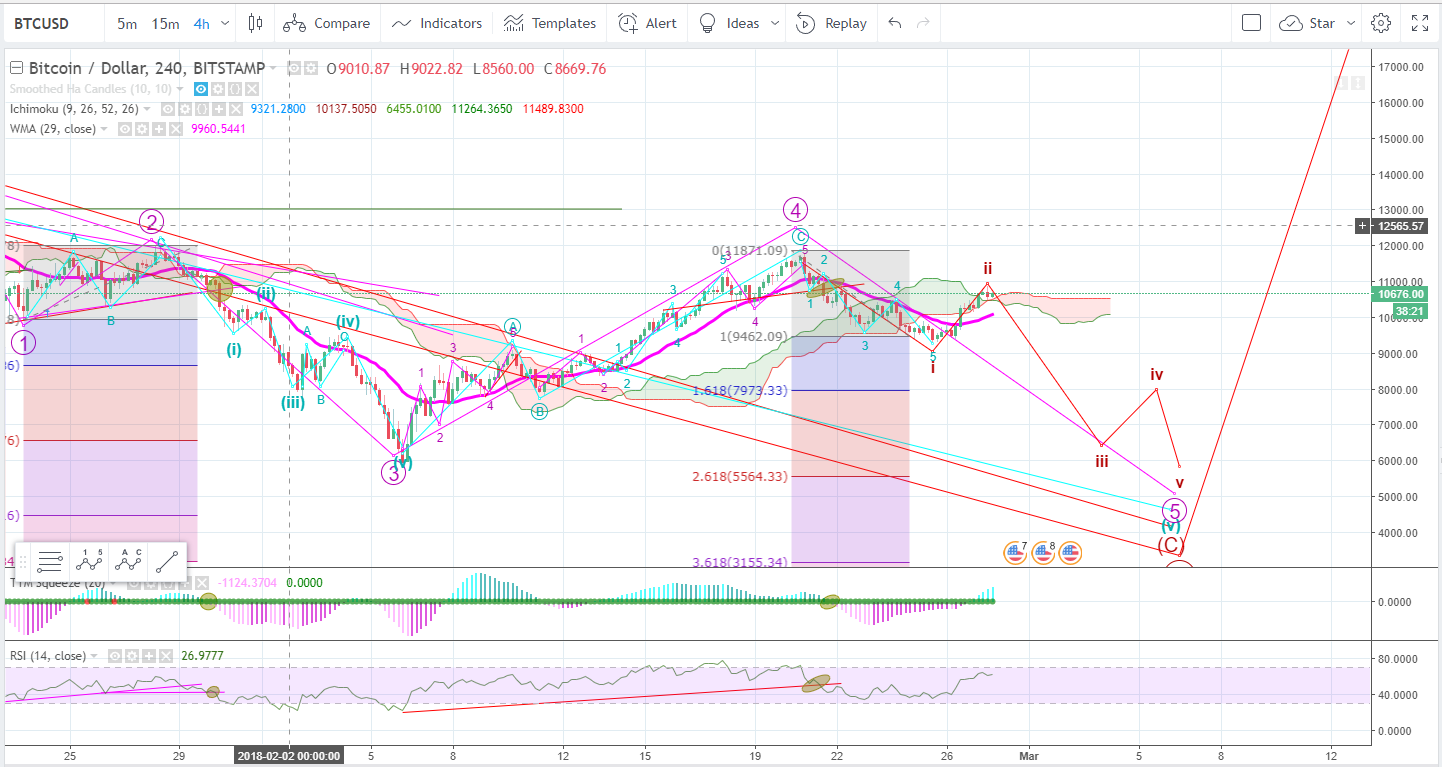Select the 4h timeframe
The height and width of the screenshot is (767, 1442).
pos(203,23)
